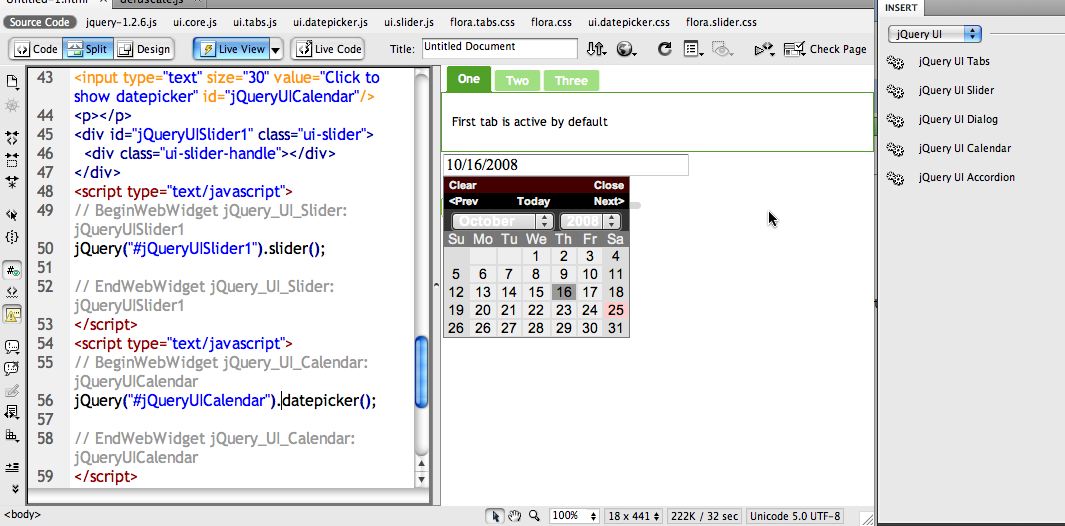Open Preview in Browser globe icon

point(627,48)
